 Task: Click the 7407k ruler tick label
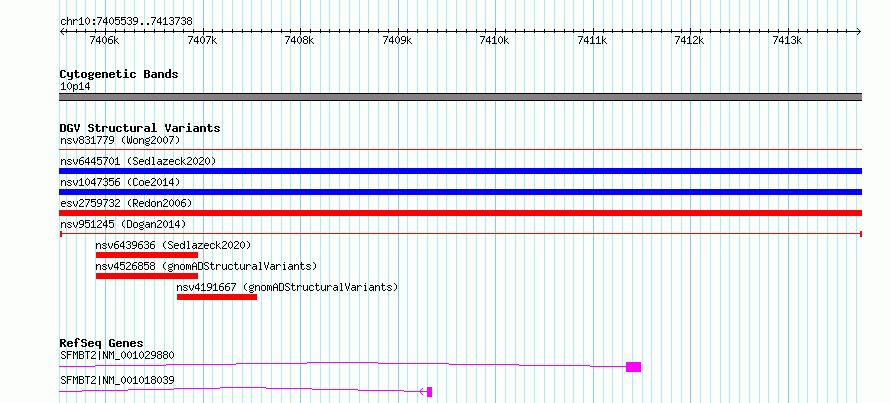click(x=202, y=40)
